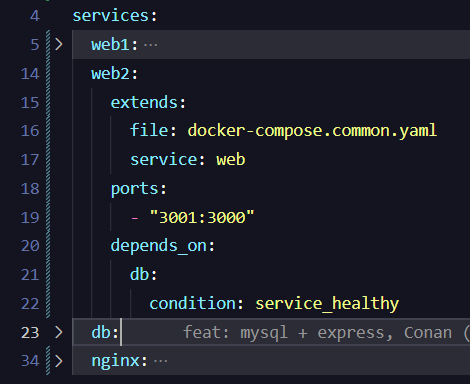Viewport: 470px width, 384px height.
Task: Click line number 22 in gutter
Action: (30, 304)
